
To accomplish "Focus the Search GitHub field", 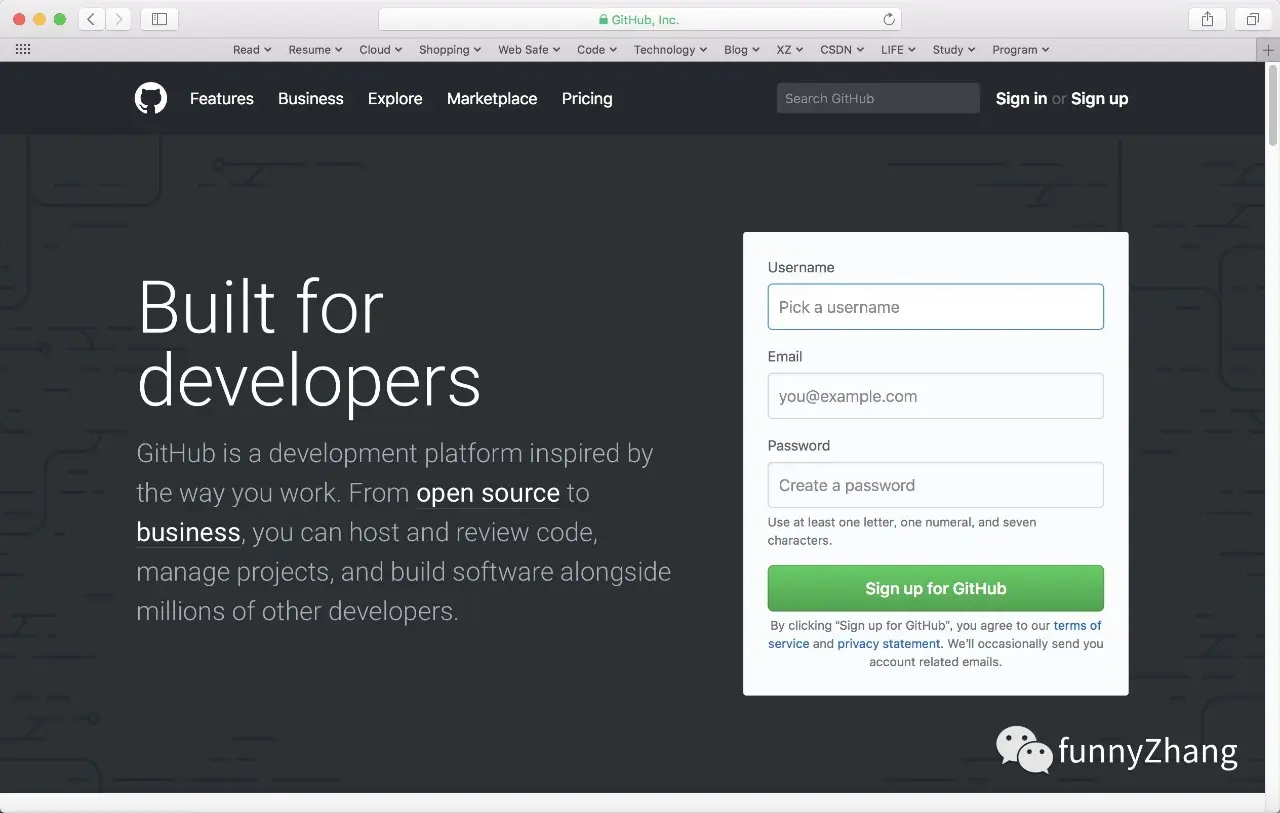I will (x=878, y=98).
